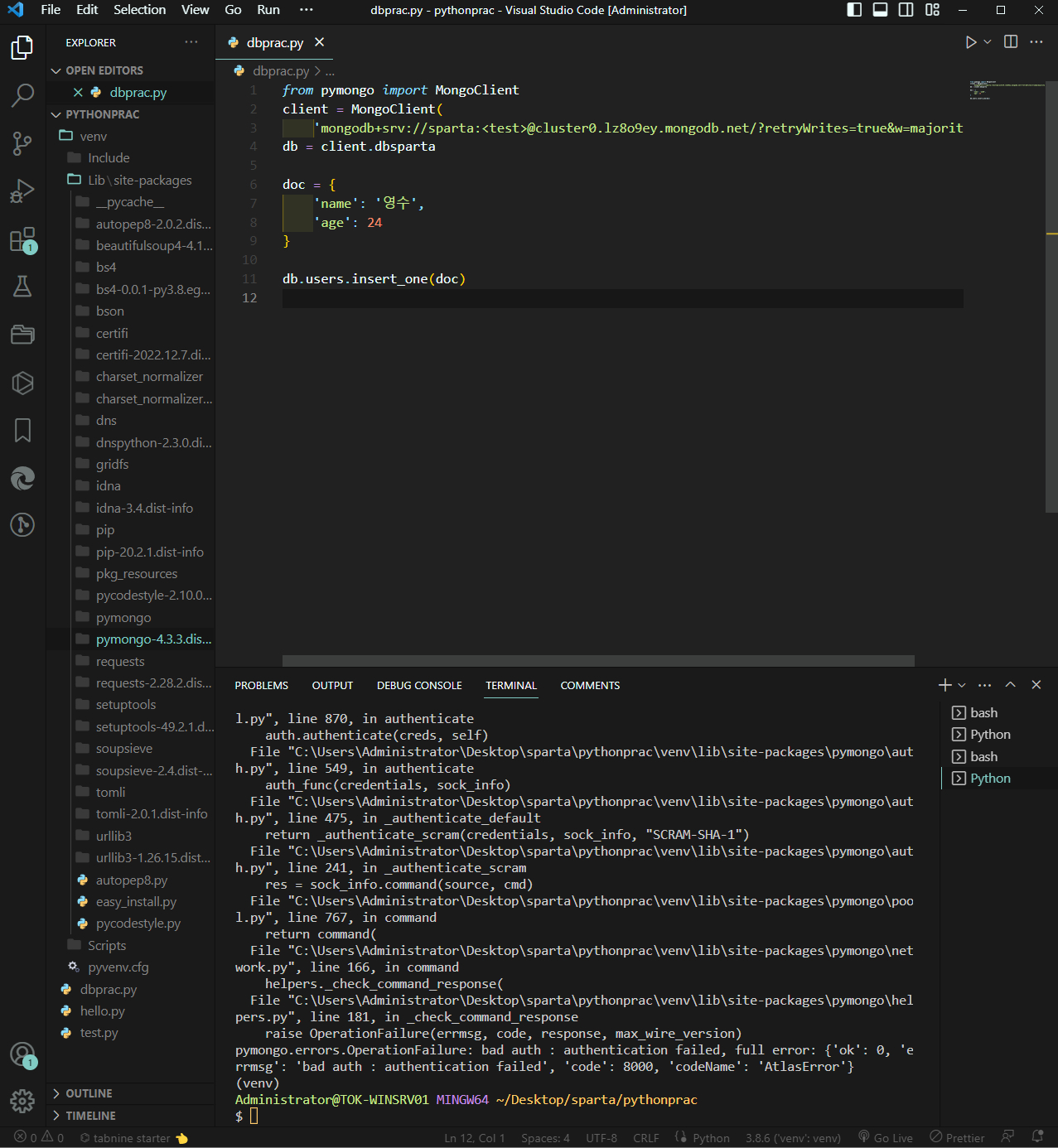Click errors and warnings count in status bar
The height and width of the screenshot is (1148, 1058).
point(39,1137)
